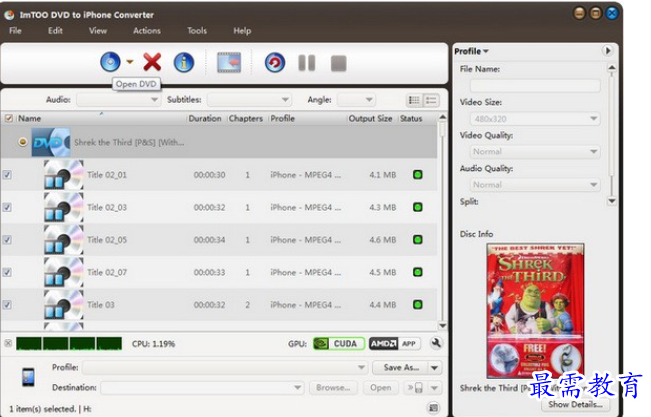Screen dimensions: 651x417
Task: Click the Shrek the Third cover image
Action: 535,311
